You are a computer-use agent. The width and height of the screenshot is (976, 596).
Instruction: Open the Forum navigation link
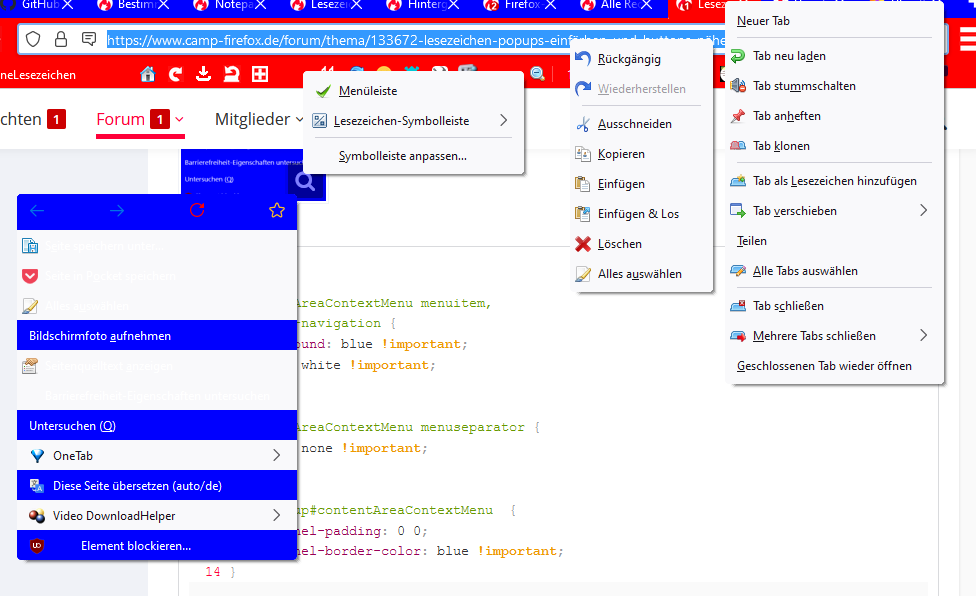point(121,119)
